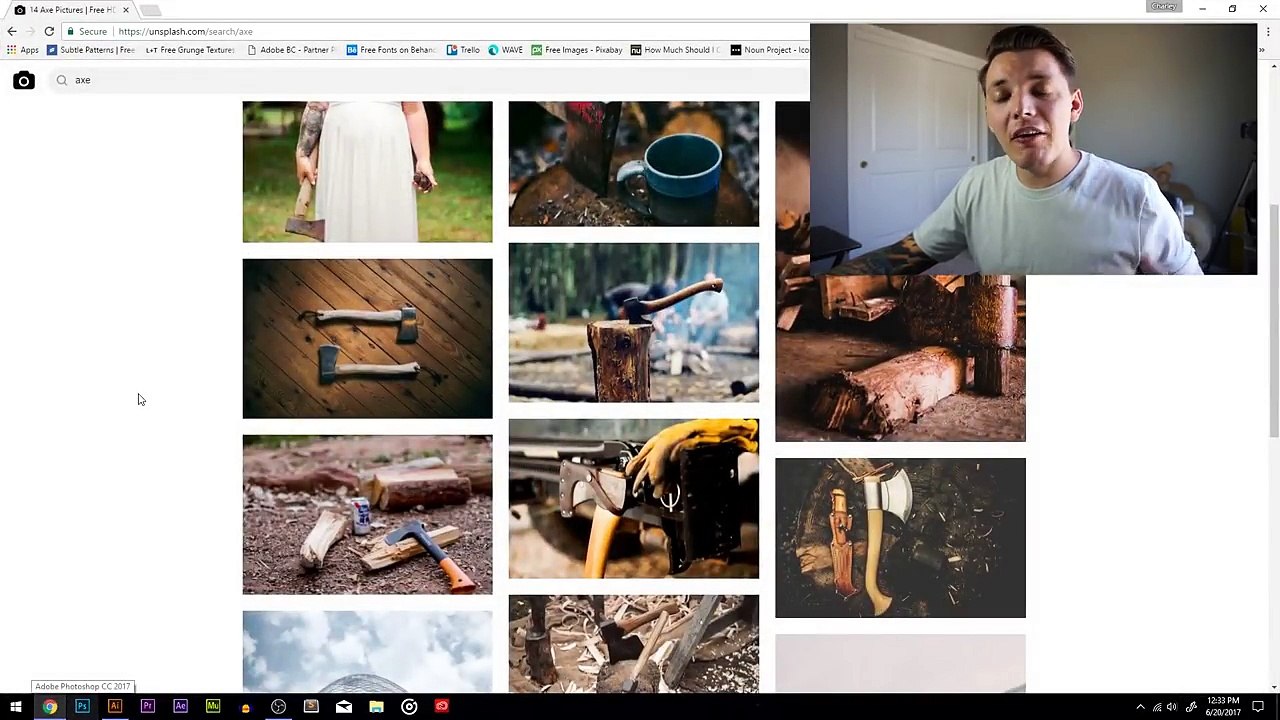The height and width of the screenshot is (720, 1280).
Task: Open the Adobe BC Partner bookmark
Action: pyautogui.click(x=291, y=50)
